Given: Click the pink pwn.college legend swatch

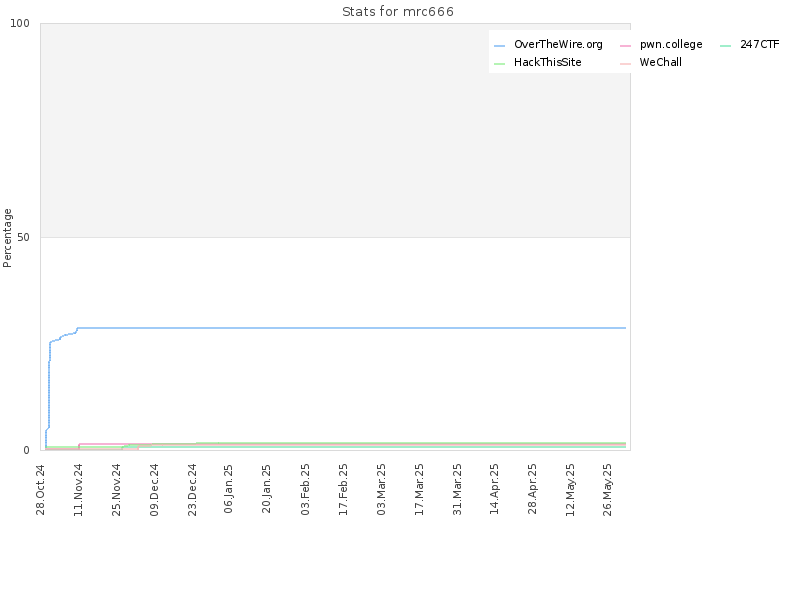Looking at the screenshot, I should coord(626,46).
